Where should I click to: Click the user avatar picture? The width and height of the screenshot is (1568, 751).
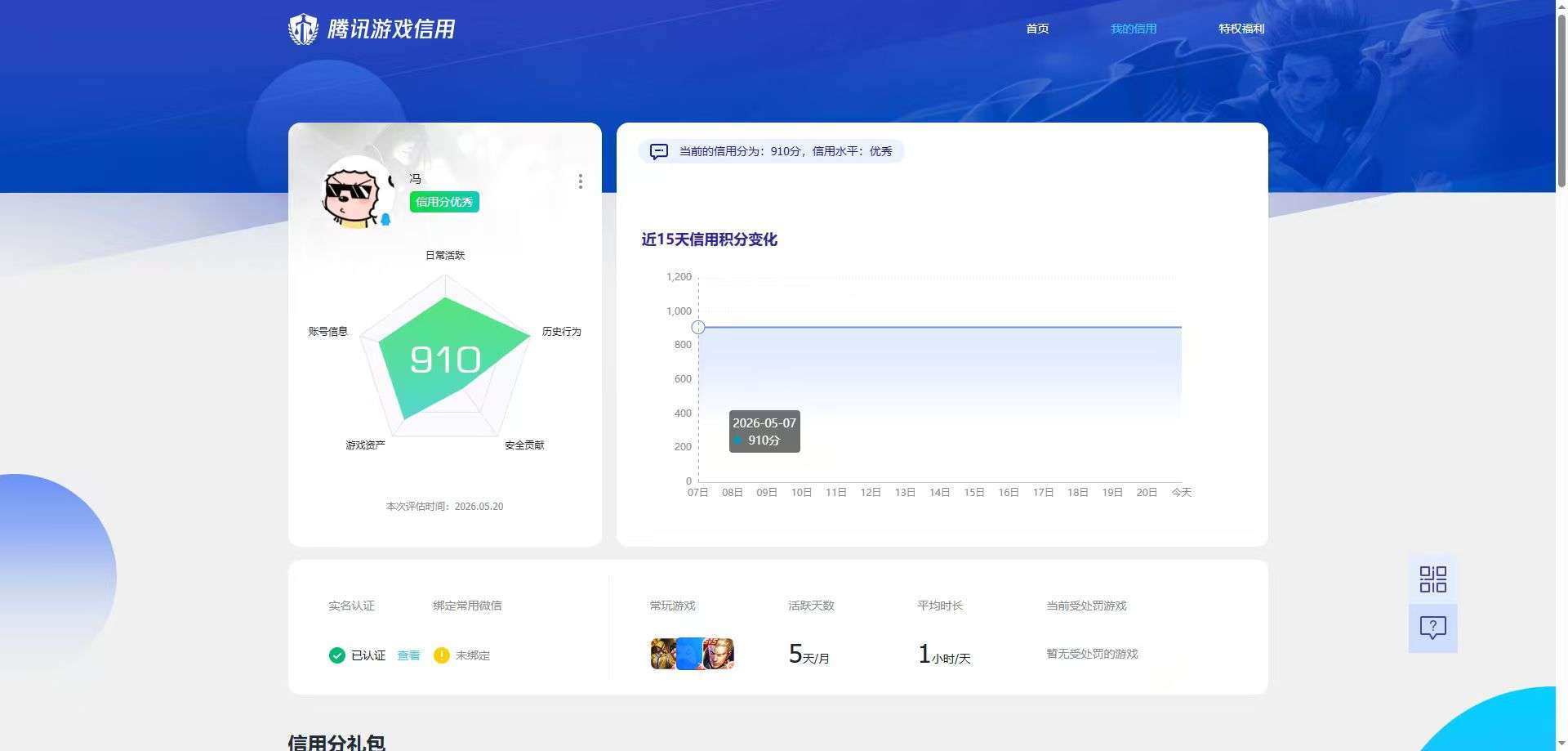pyautogui.click(x=359, y=192)
